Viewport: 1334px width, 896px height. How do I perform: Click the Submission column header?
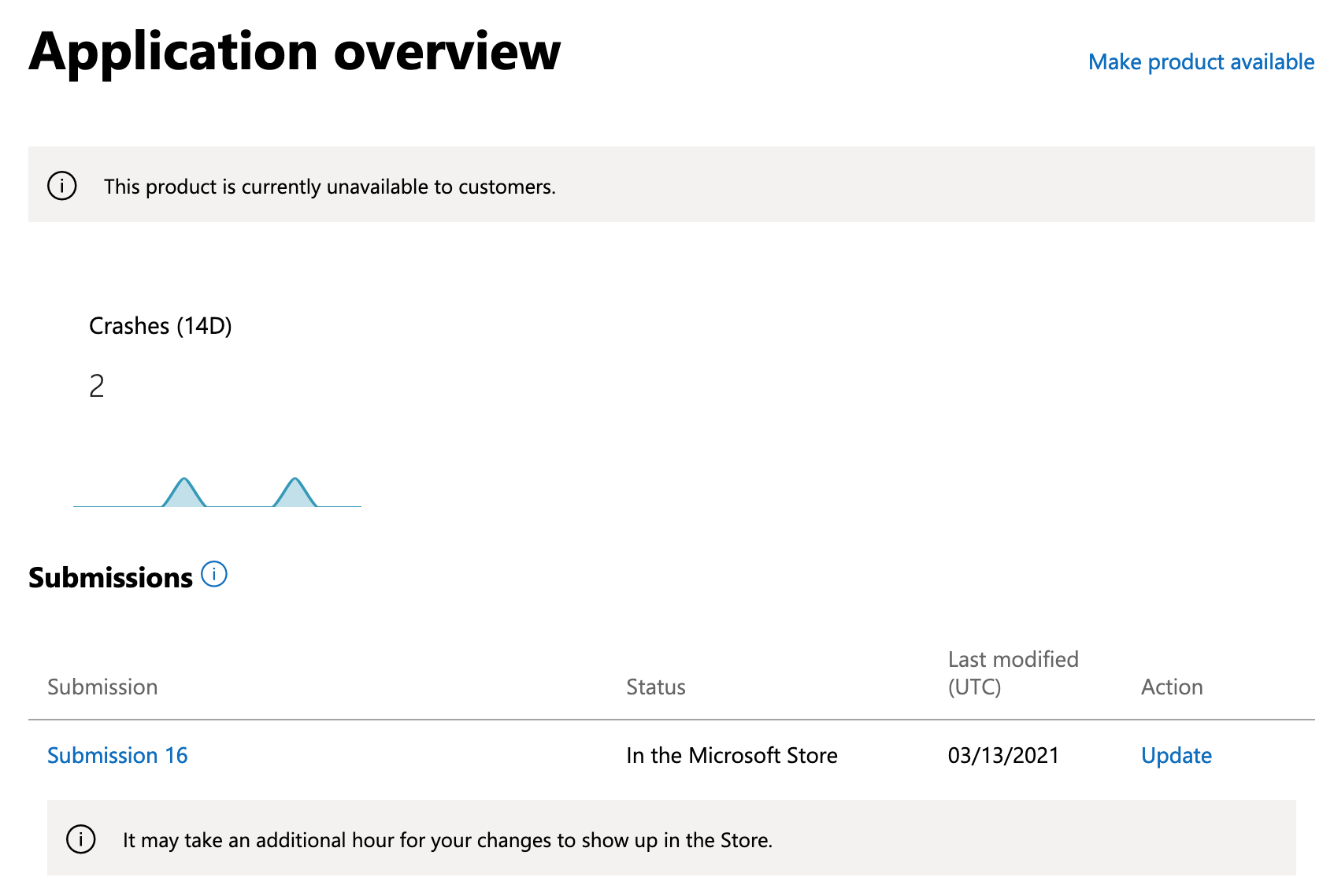point(102,687)
